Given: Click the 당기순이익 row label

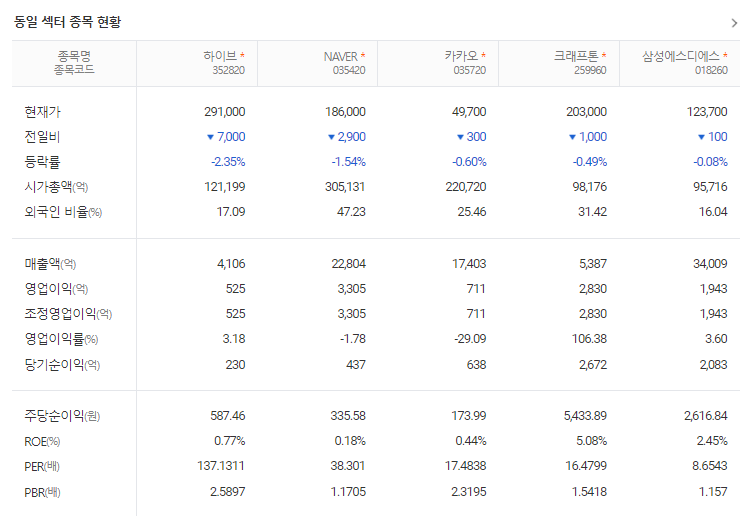Looking at the screenshot, I should coord(62,365).
